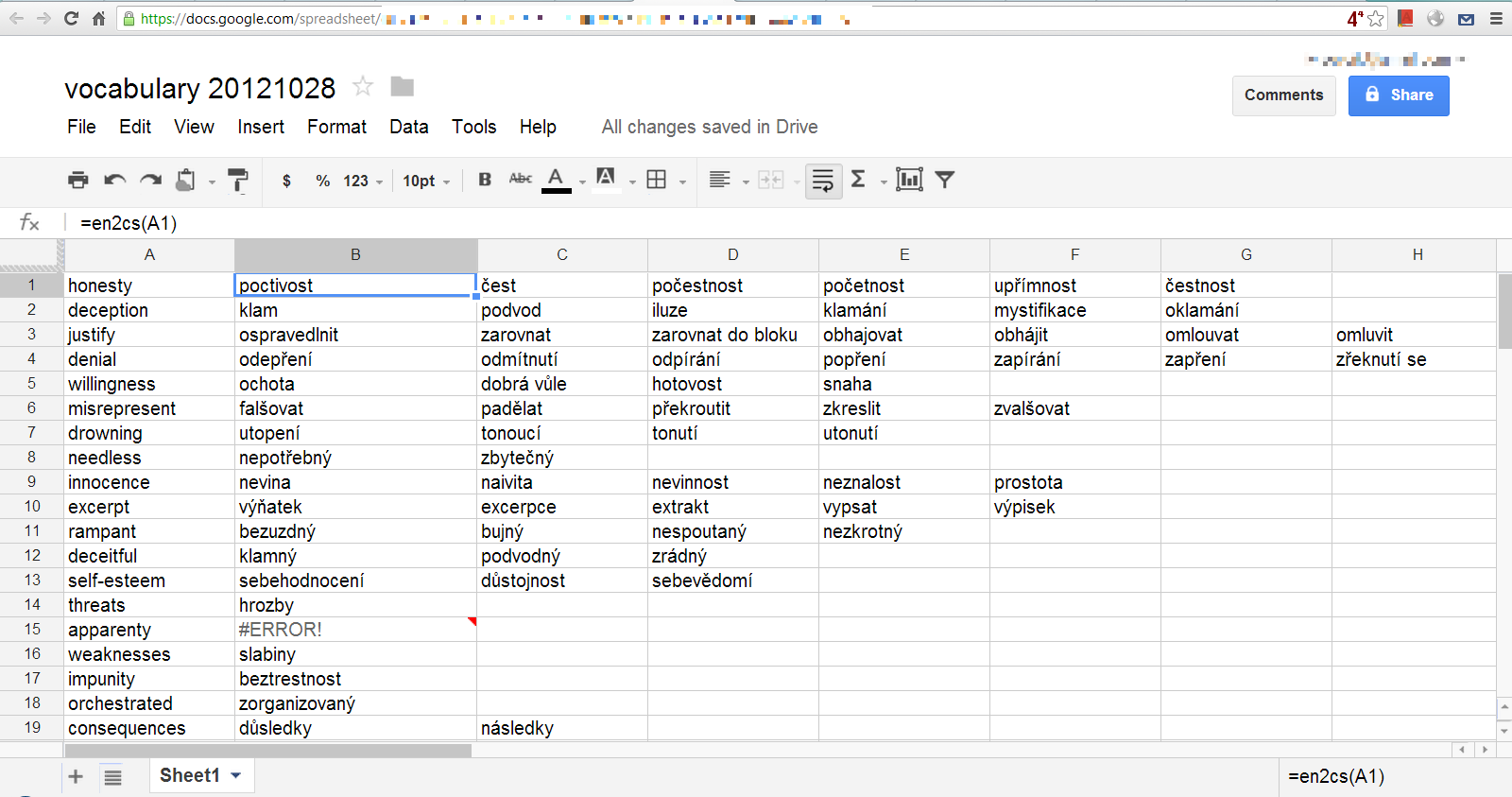This screenshot has width=1512, height=797.
Task: Toggle wrap text button
Action: [x=823, y=180]
